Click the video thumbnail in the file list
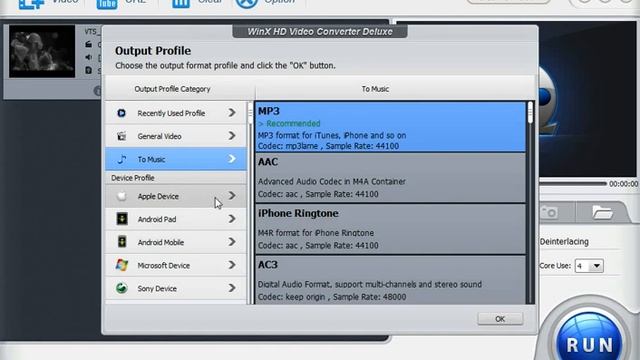The height and width of the screenshot is (360, 640). [x=42, y=51]
